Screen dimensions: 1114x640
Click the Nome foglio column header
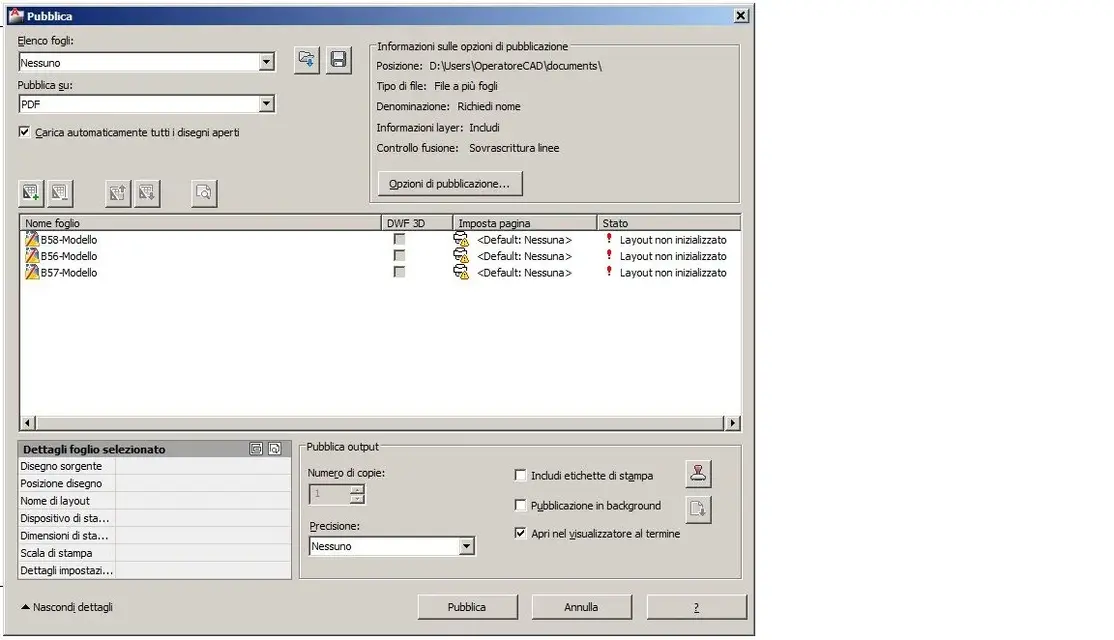200,223
